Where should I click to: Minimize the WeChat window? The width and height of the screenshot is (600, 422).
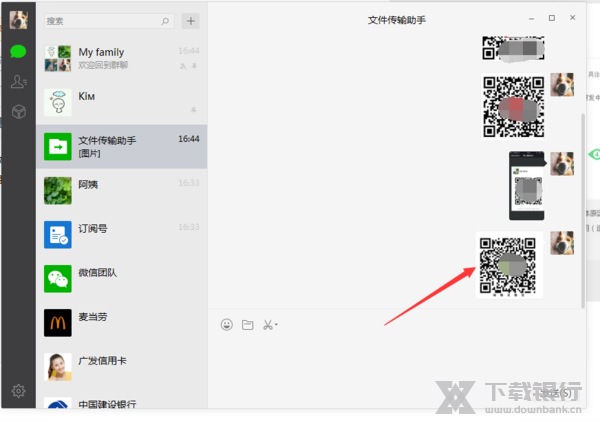(x=532, y=18)
